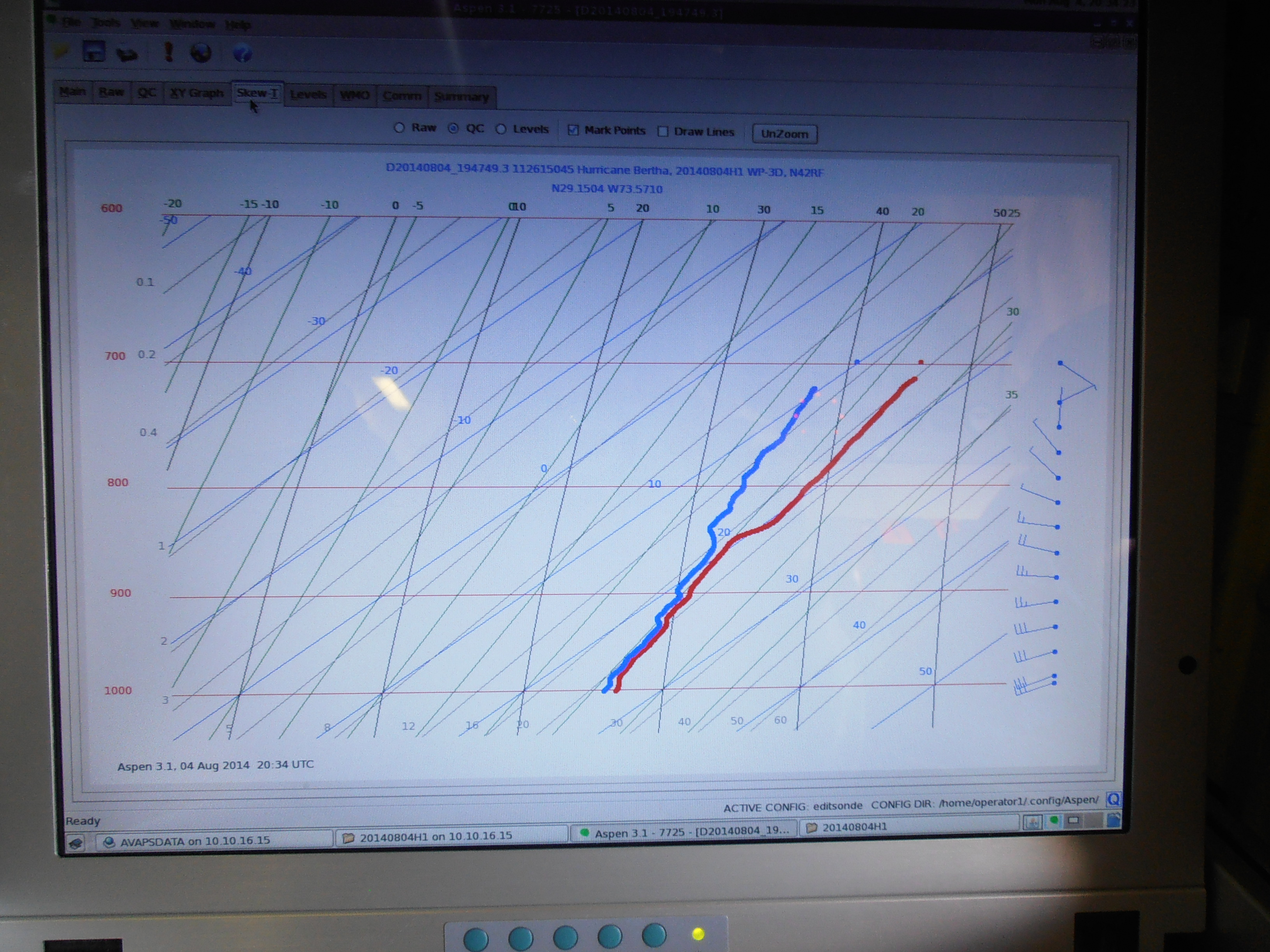The width and height of the screenshot is (1270, 952).
Task: Select the Raw radio button
Action: [415, 128]
